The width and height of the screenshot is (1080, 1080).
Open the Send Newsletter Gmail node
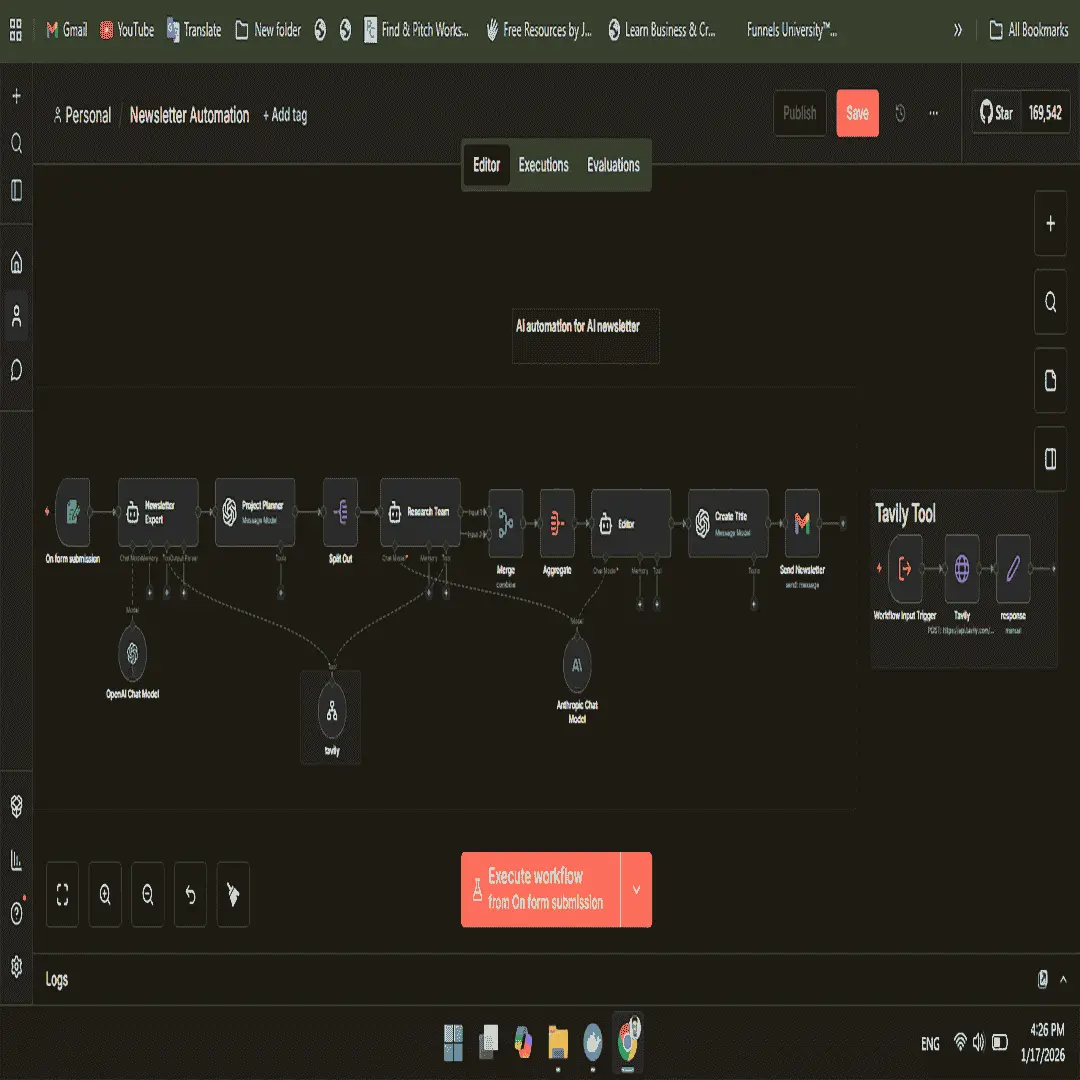tap(802, 521)
